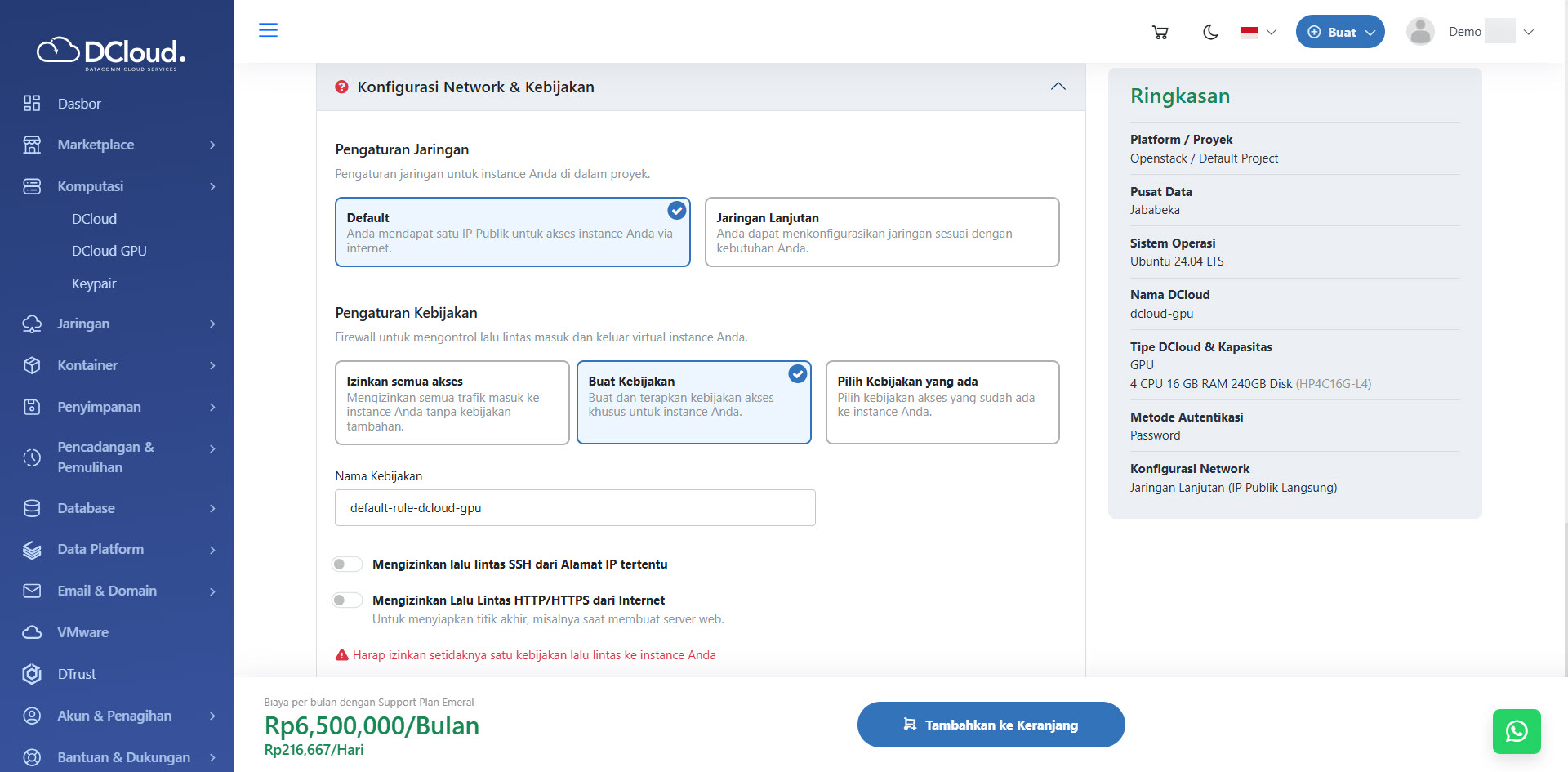Viewport: 1568px width, 772px height.
Task: Open the Keypair menu item
Action: (x=94, y=283)
